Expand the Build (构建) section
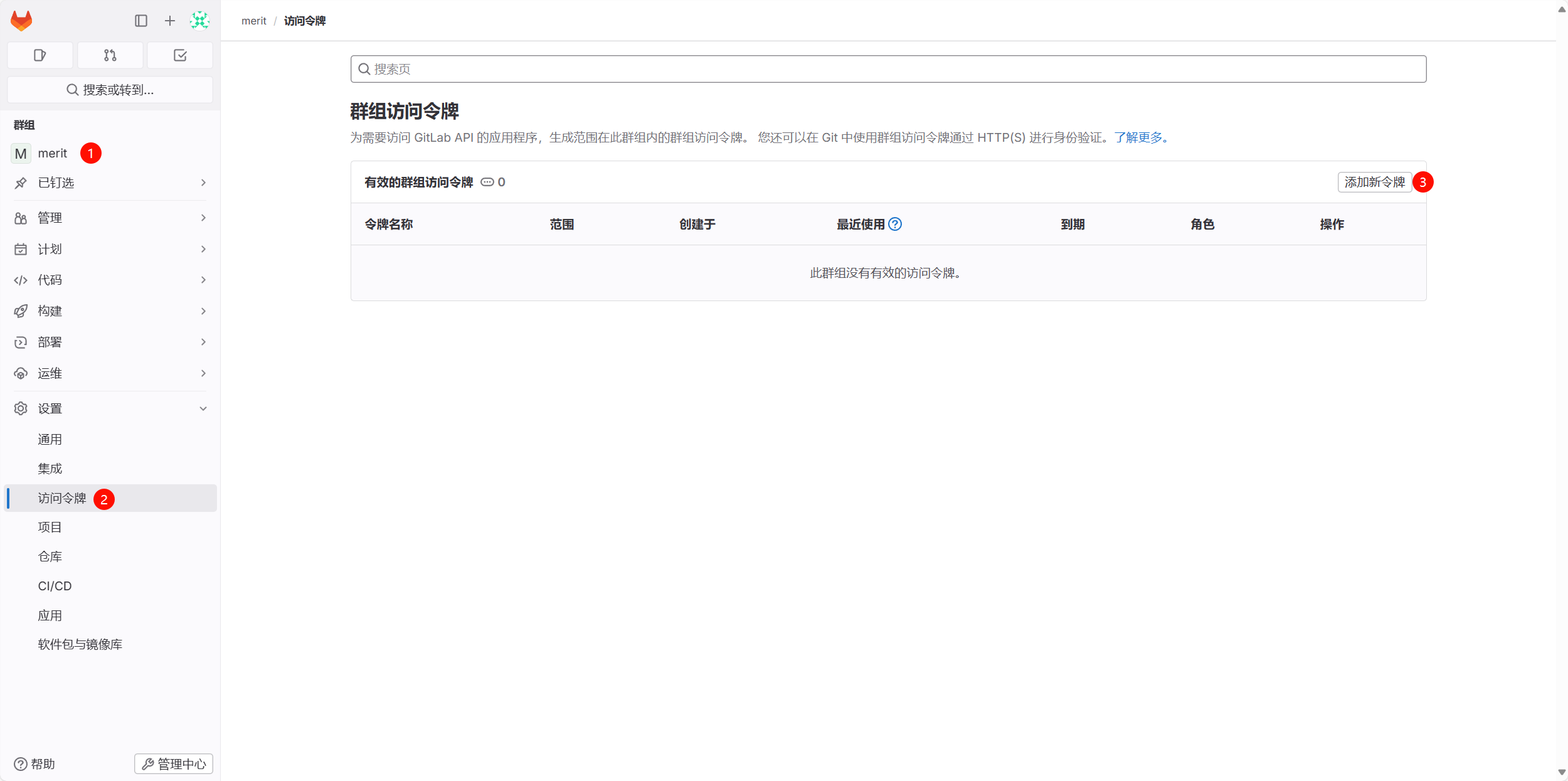 pyautogui.click(x=110, y=311)
